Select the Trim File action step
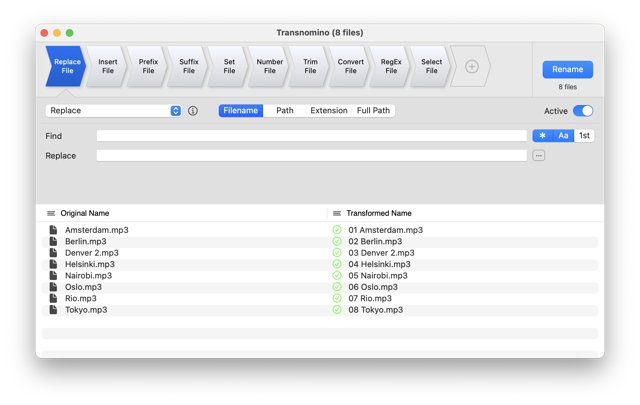The height and width of the screenshot is (405, 640). [x=310, y=66]
